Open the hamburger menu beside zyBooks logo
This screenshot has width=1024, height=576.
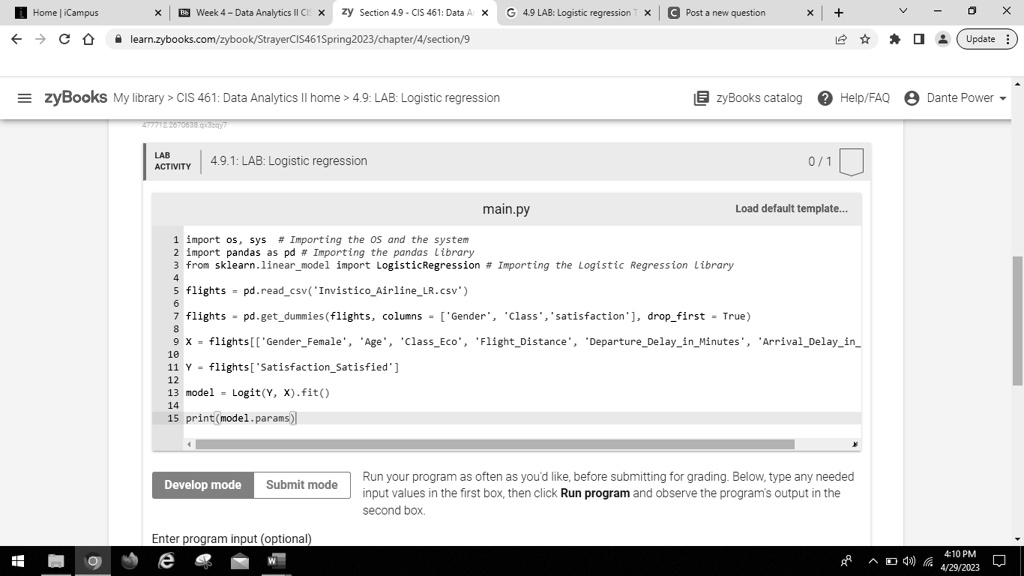24,97
